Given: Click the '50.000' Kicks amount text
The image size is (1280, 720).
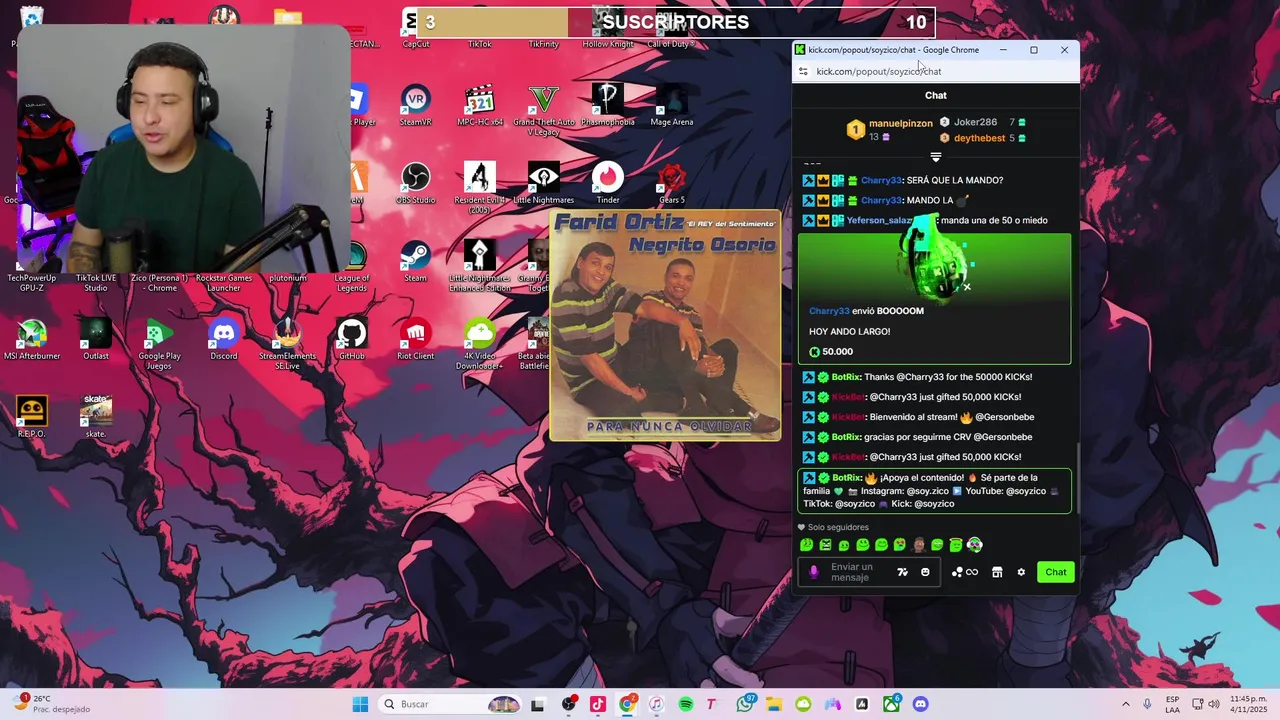Looking at the screenshot, I should click(837, 352).
